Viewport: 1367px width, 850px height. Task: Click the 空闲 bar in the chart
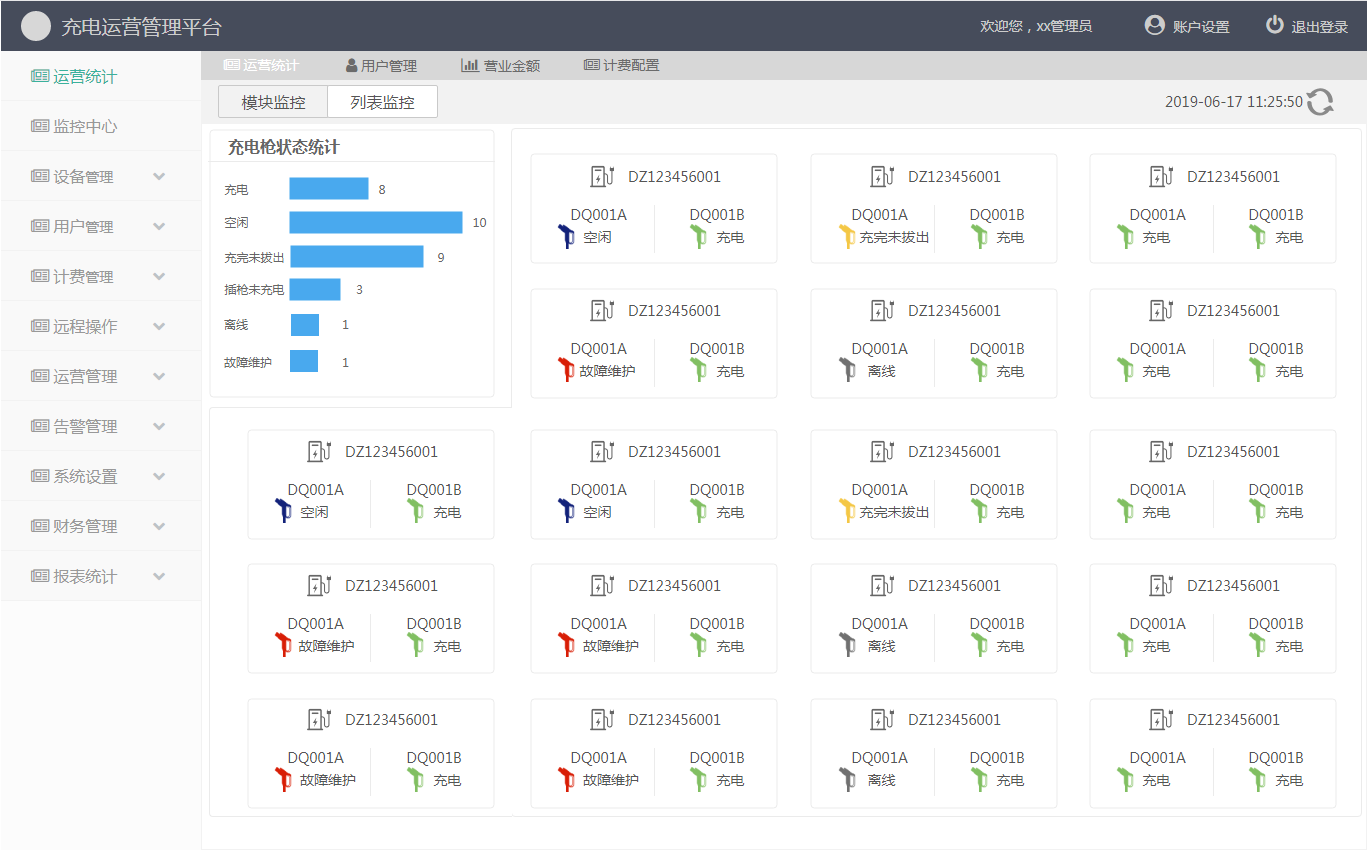[x=376, y=222]
